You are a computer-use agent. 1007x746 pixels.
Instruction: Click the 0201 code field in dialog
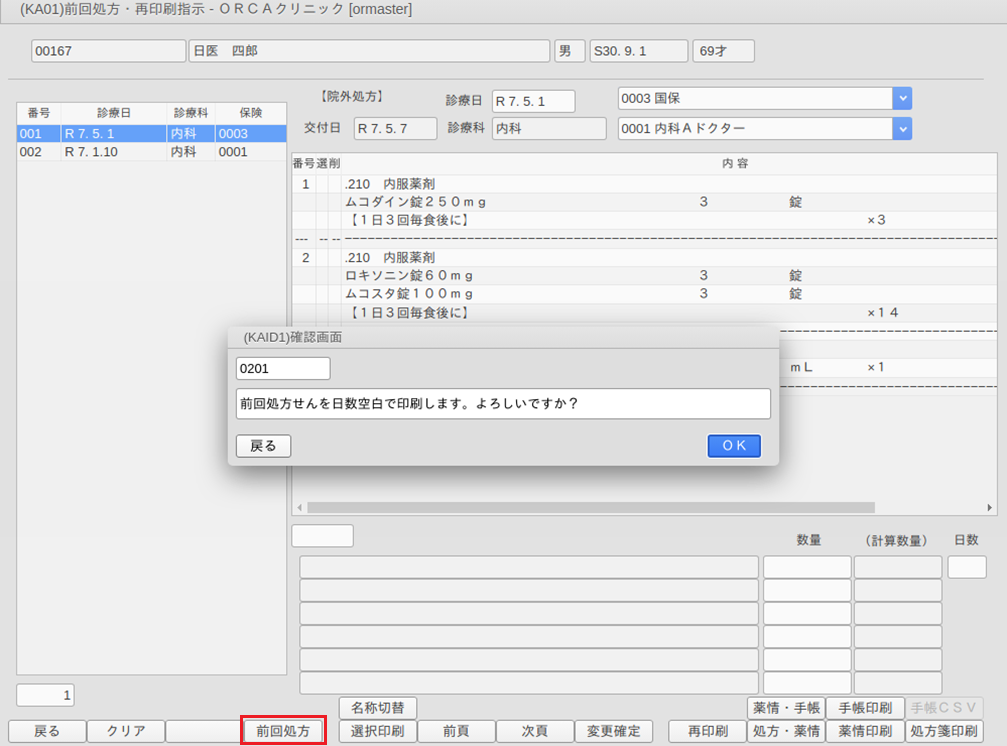[282, 369]
